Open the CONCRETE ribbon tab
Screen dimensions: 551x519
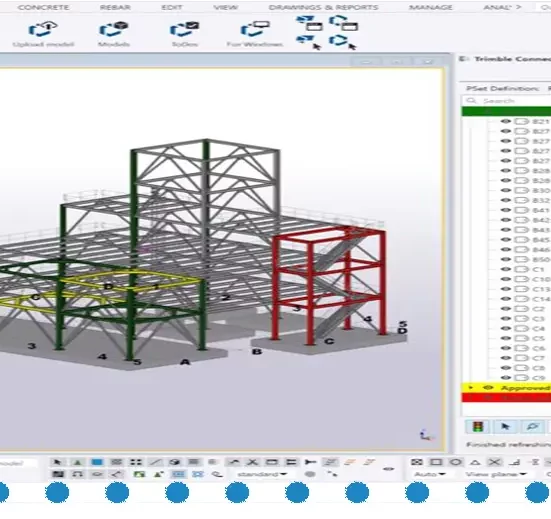coord(43,7)
